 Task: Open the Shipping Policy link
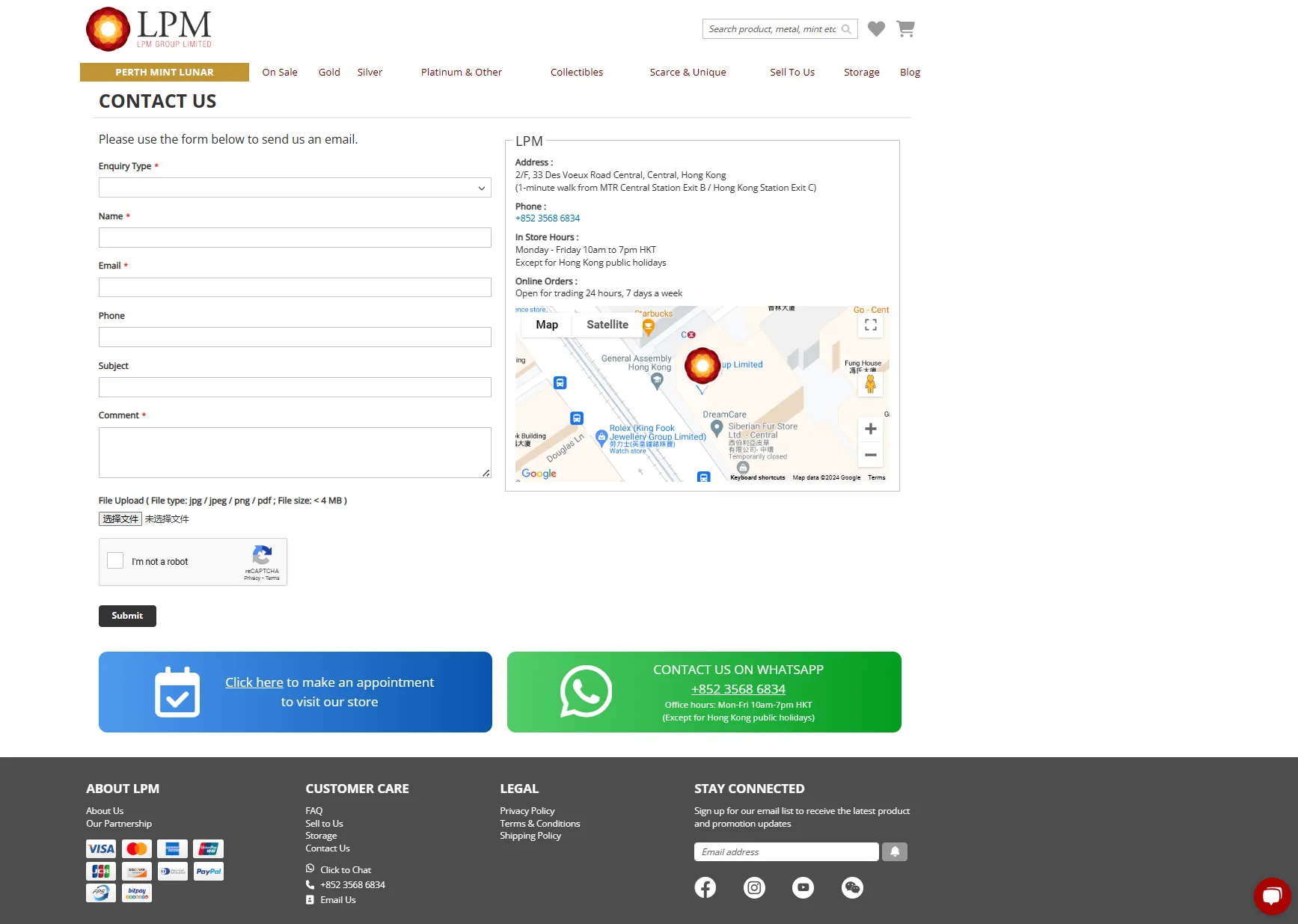(530, 836)
